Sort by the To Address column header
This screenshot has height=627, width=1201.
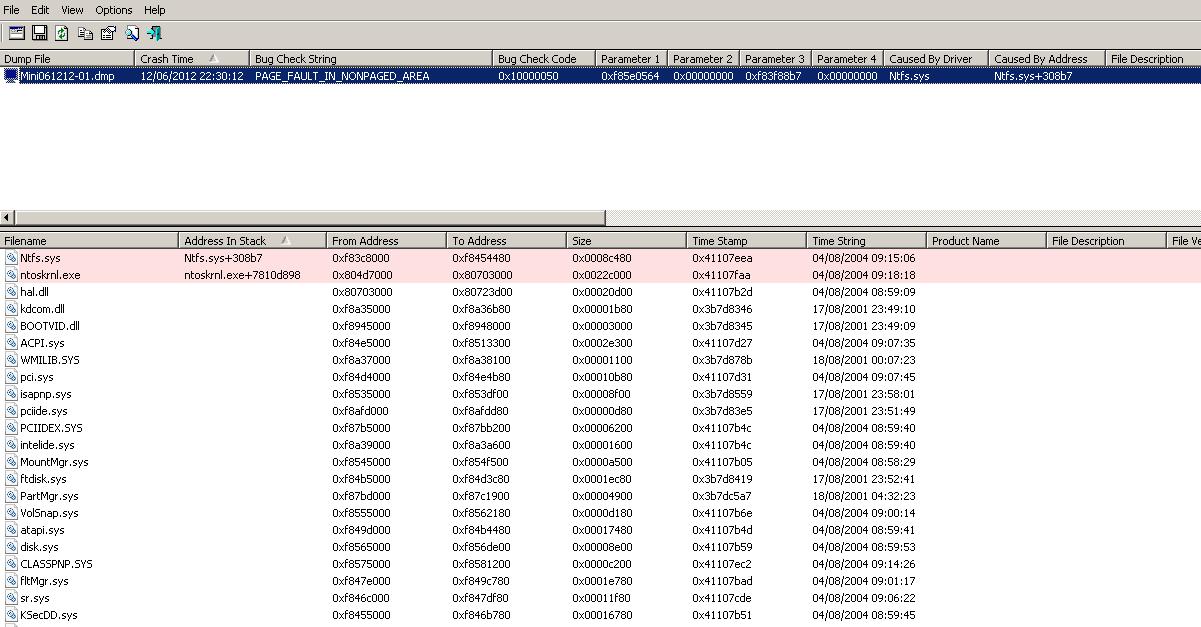[507, 241]
